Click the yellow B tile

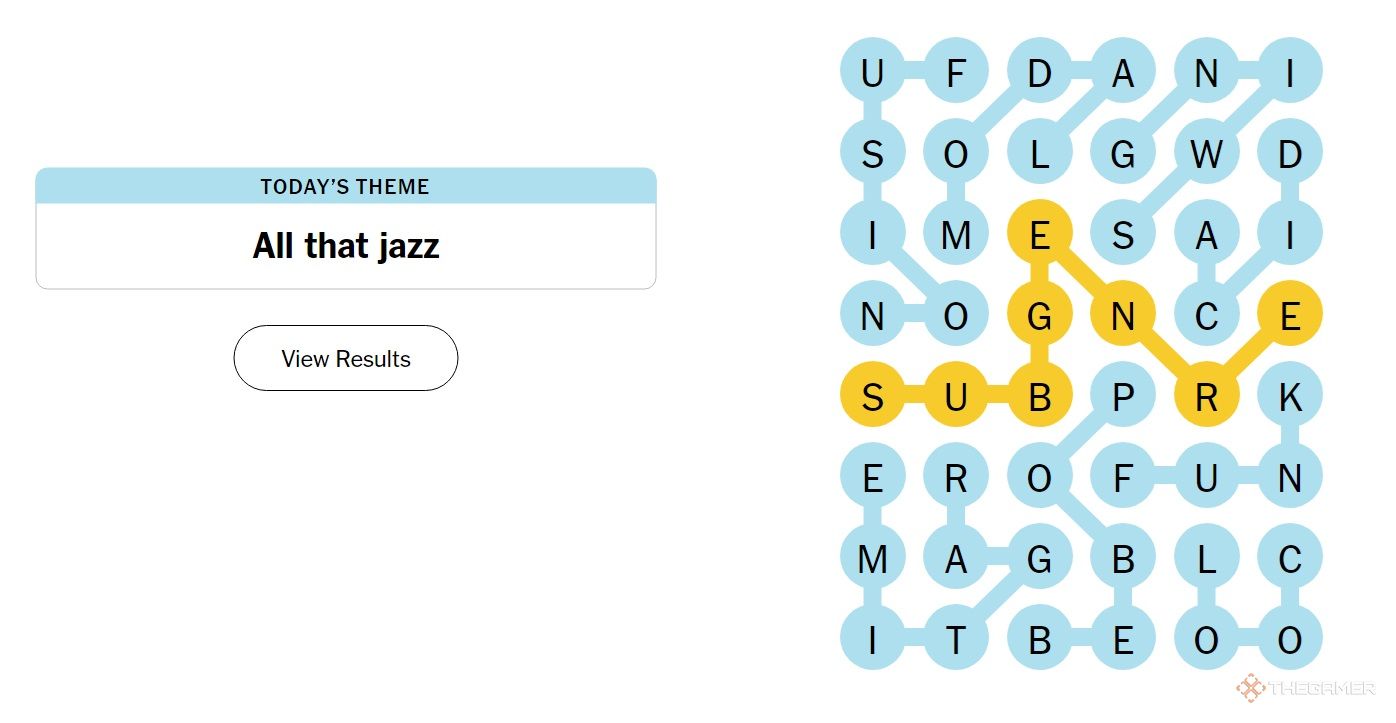(x=1039, y=397)
